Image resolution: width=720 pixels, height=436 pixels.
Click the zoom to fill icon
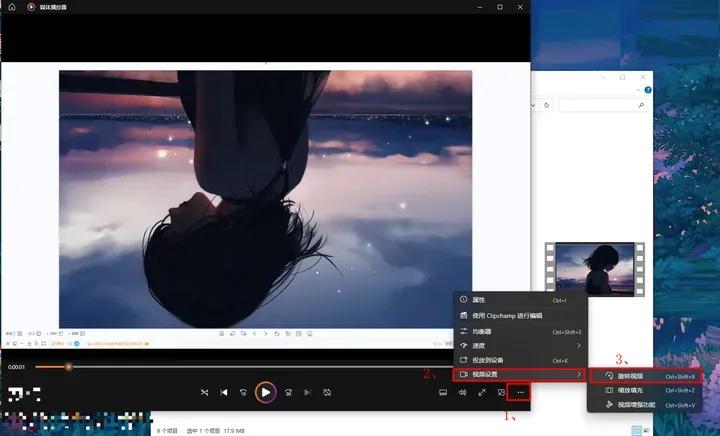pos(609,390)
